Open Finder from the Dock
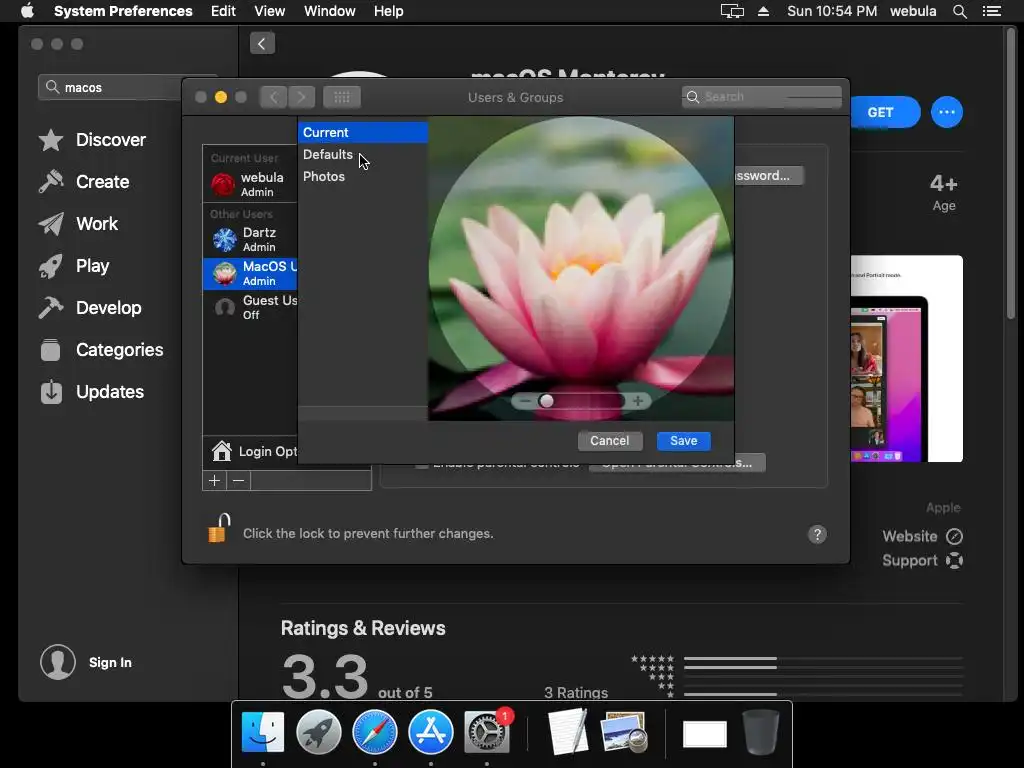The image size is (1024, 768). (263, 733)
